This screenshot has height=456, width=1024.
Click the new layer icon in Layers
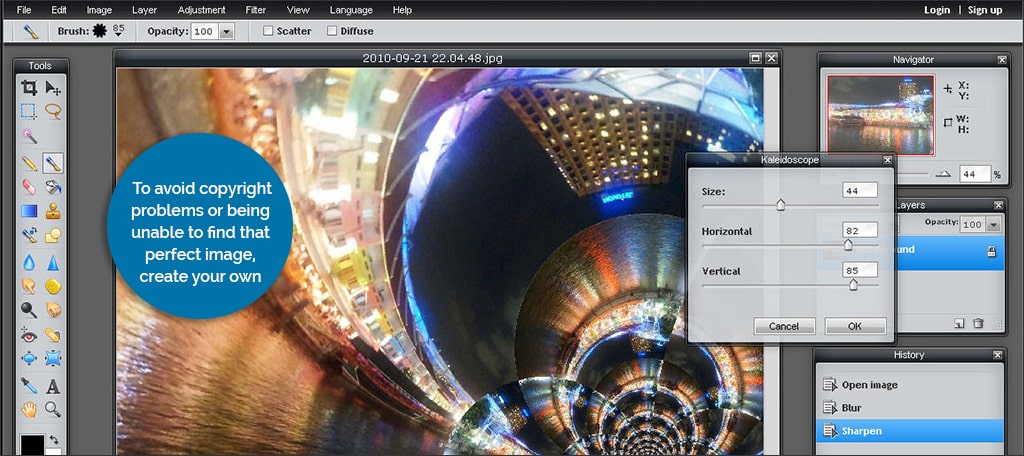[959, 323]
